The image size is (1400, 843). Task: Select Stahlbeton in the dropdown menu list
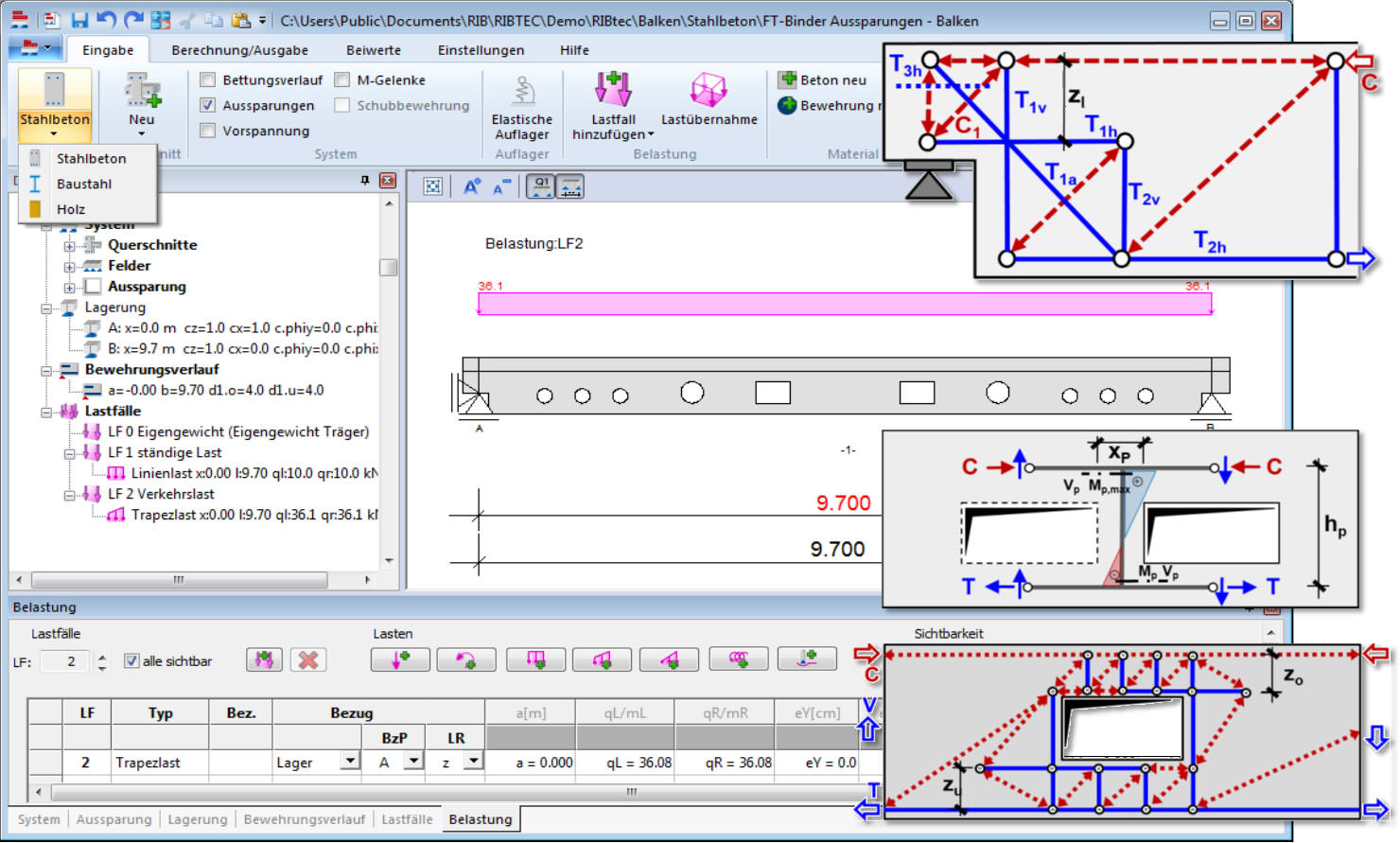coord(87,158)
